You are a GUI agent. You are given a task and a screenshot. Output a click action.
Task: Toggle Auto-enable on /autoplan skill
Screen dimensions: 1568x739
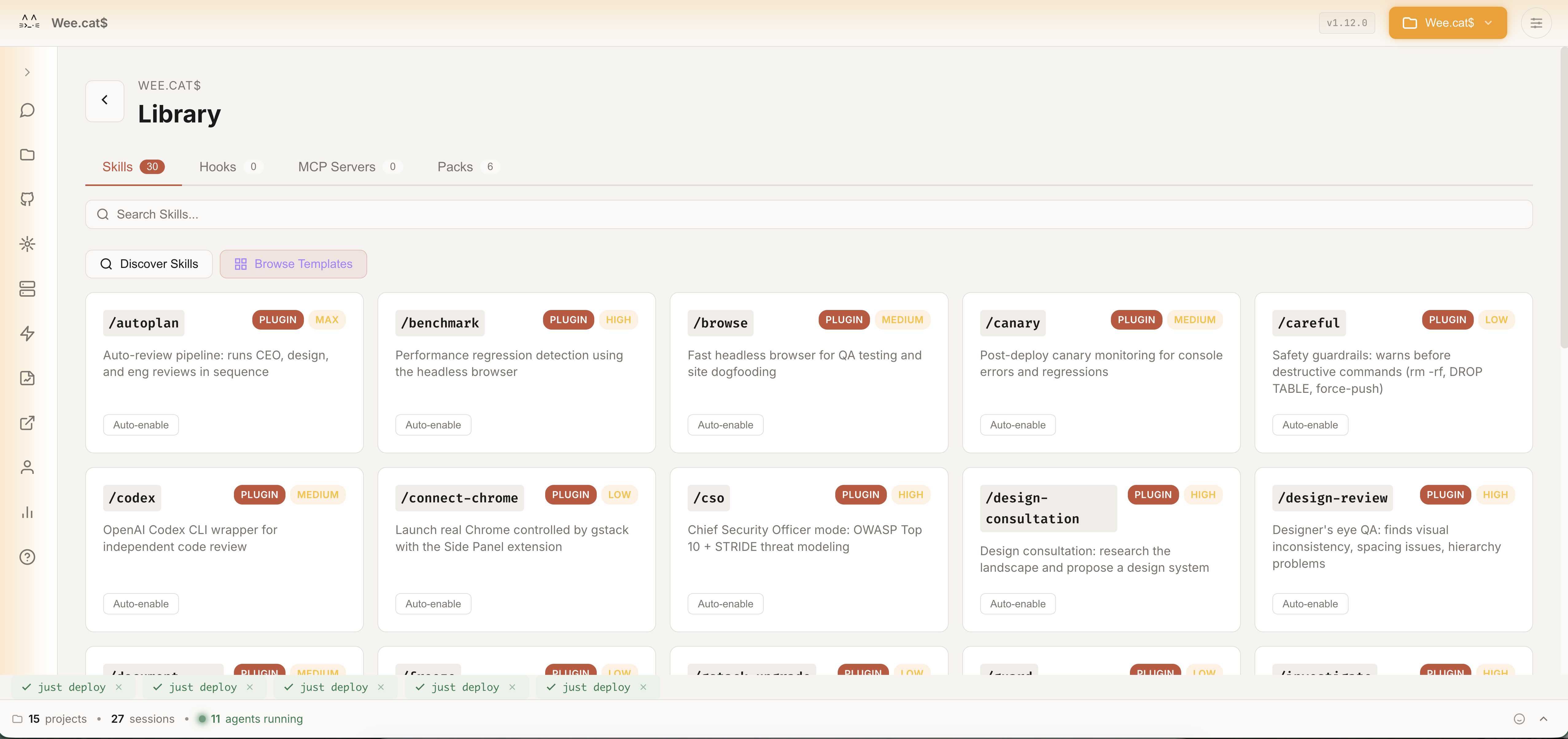coord(141,425)
